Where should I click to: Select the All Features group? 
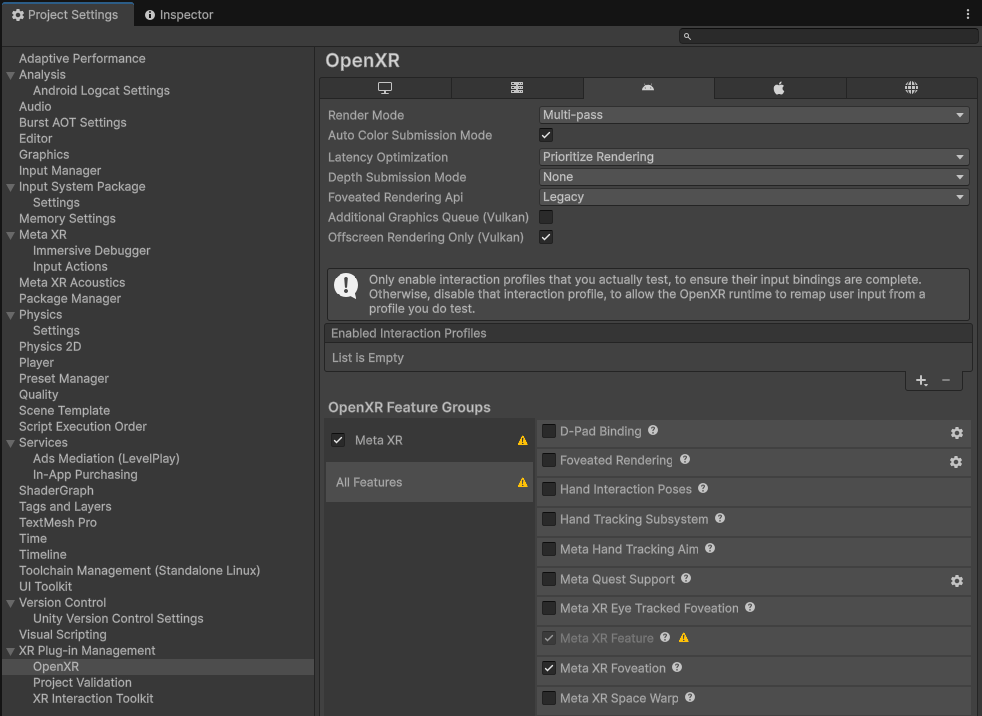(x=429, y=482)
